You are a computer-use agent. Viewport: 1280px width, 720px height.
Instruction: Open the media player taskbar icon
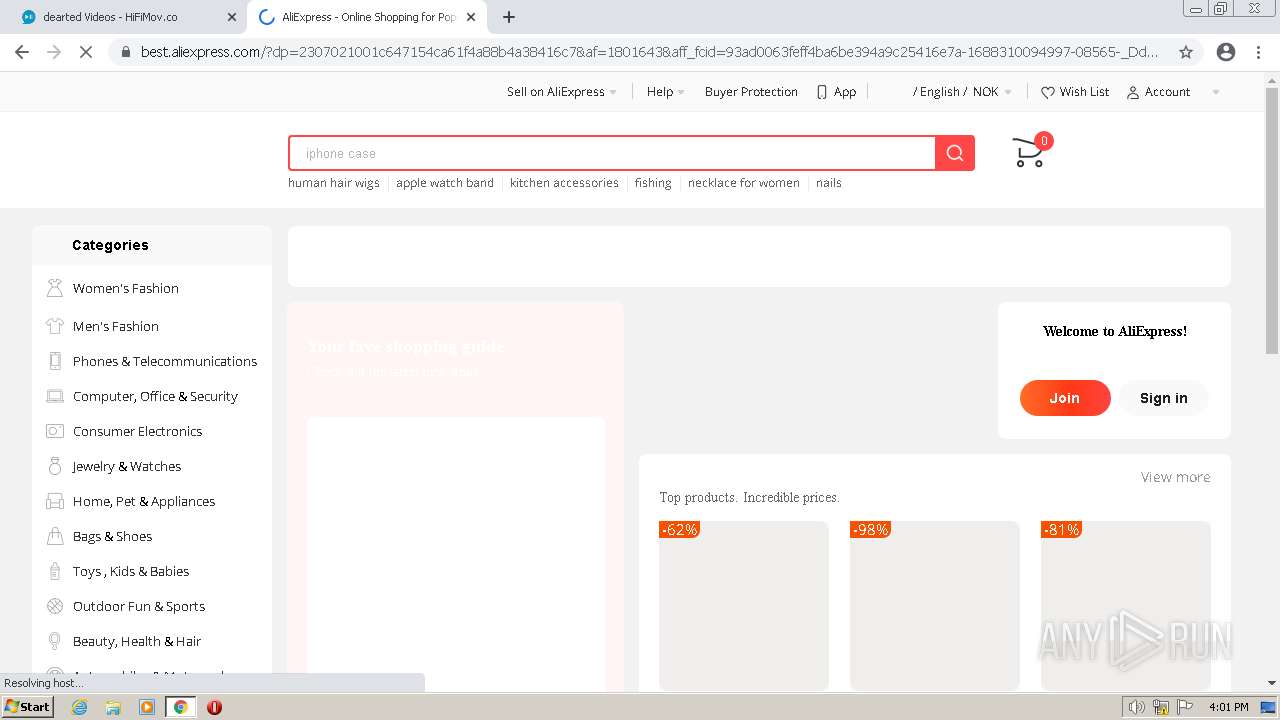pyautogui.click(x=147, y=707)
